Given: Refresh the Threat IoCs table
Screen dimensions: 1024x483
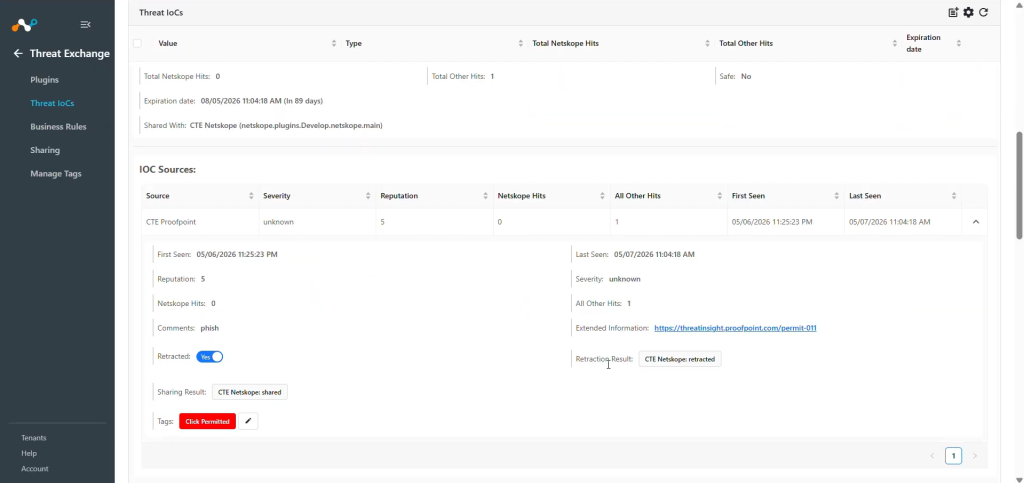Looking at the screenshot, I should tap(984, 12).
